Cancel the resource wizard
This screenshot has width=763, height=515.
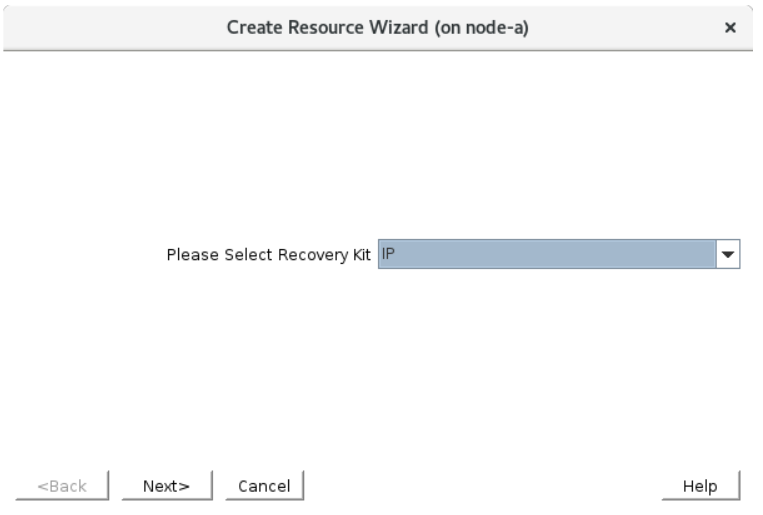[x=264, y=486]
